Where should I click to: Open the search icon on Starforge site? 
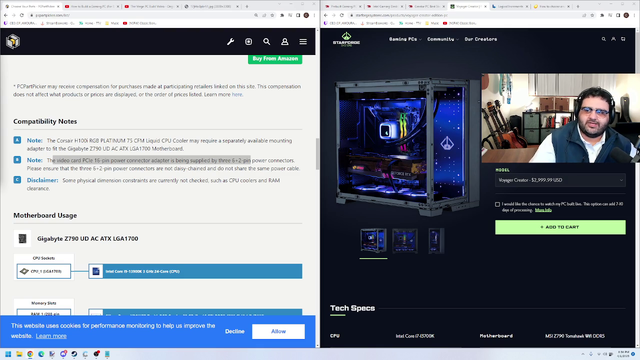point(604,39)
